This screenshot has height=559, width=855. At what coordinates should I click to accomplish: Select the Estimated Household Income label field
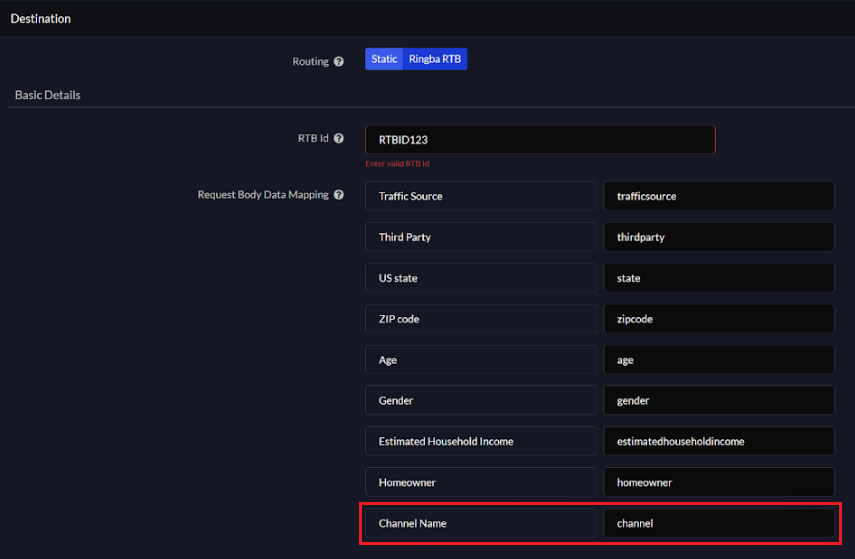point(480,441)
